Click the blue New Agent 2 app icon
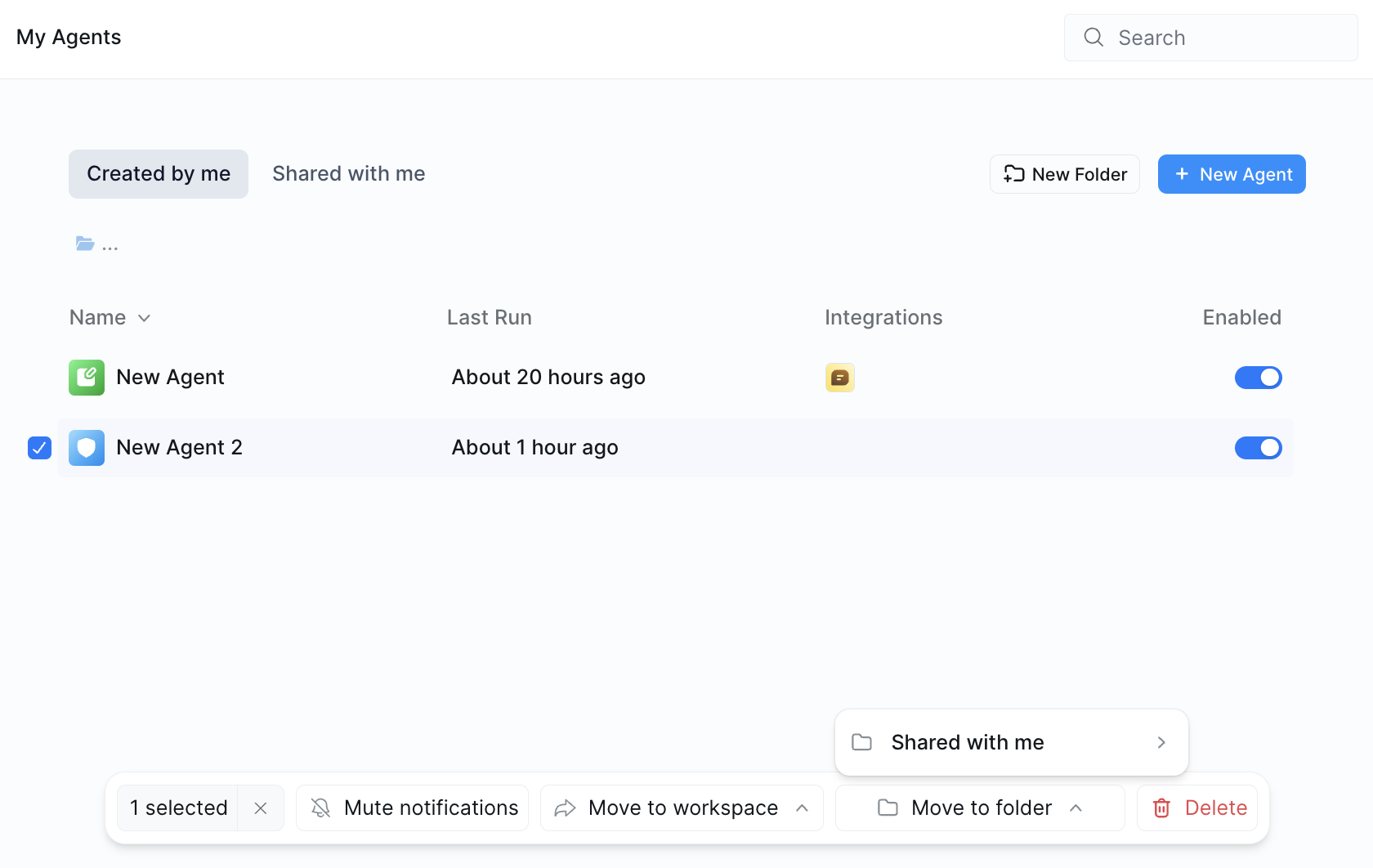Image resolution: width=1373 pixels, height=868 pixels. (86, 447)
